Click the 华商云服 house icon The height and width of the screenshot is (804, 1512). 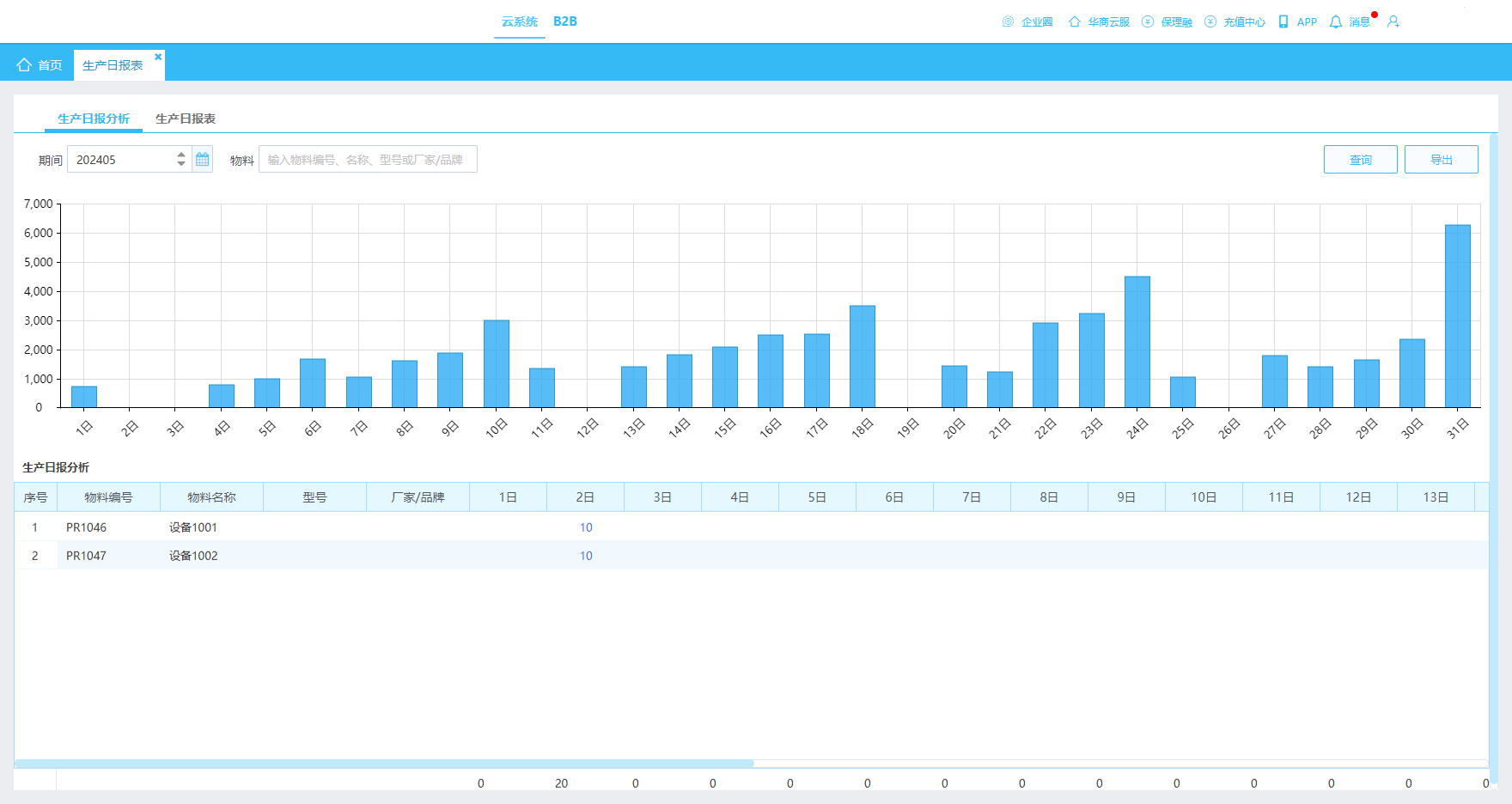[1074, 21]
